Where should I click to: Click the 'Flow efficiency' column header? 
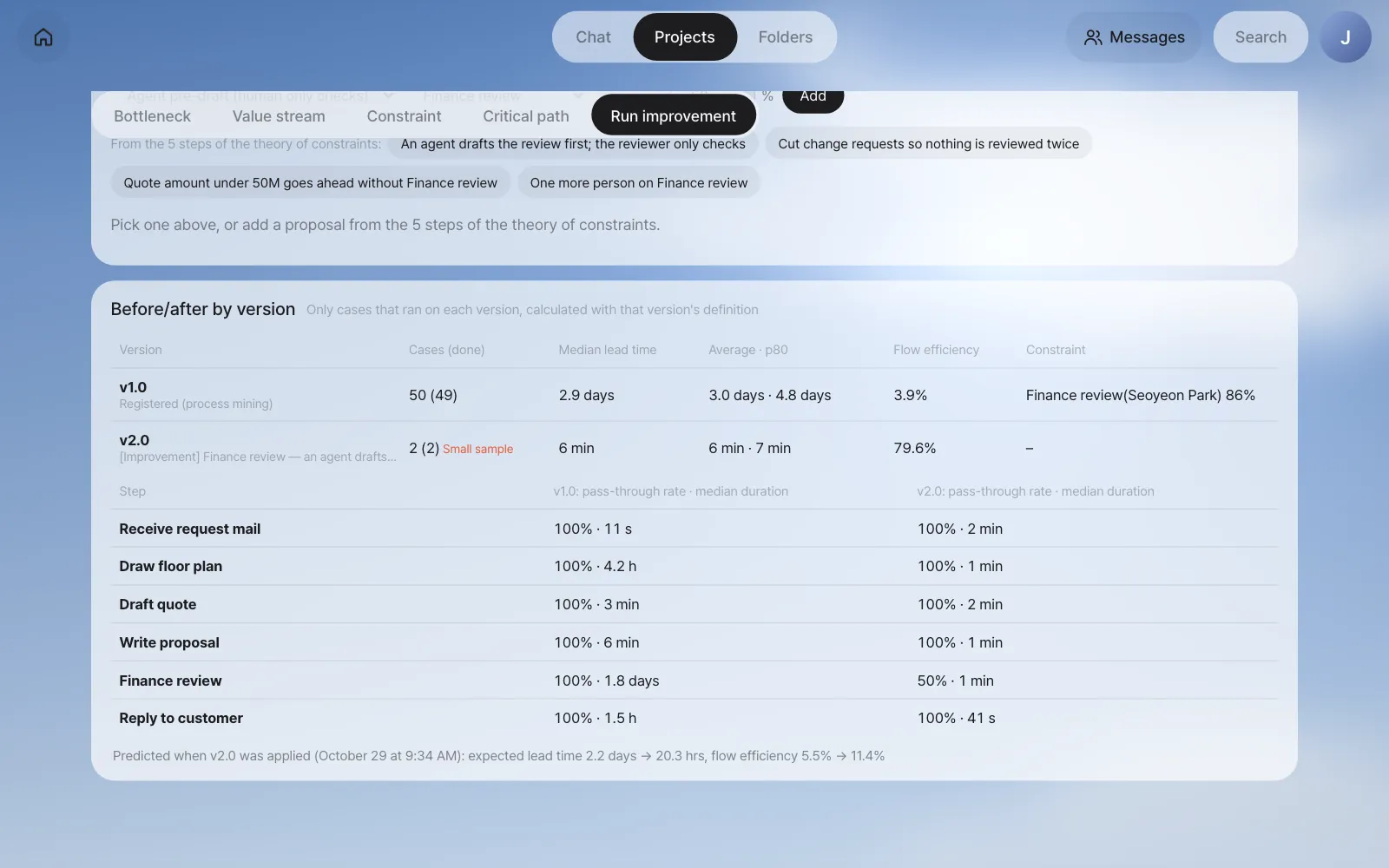pyautogui.click(x=936, y=350)
